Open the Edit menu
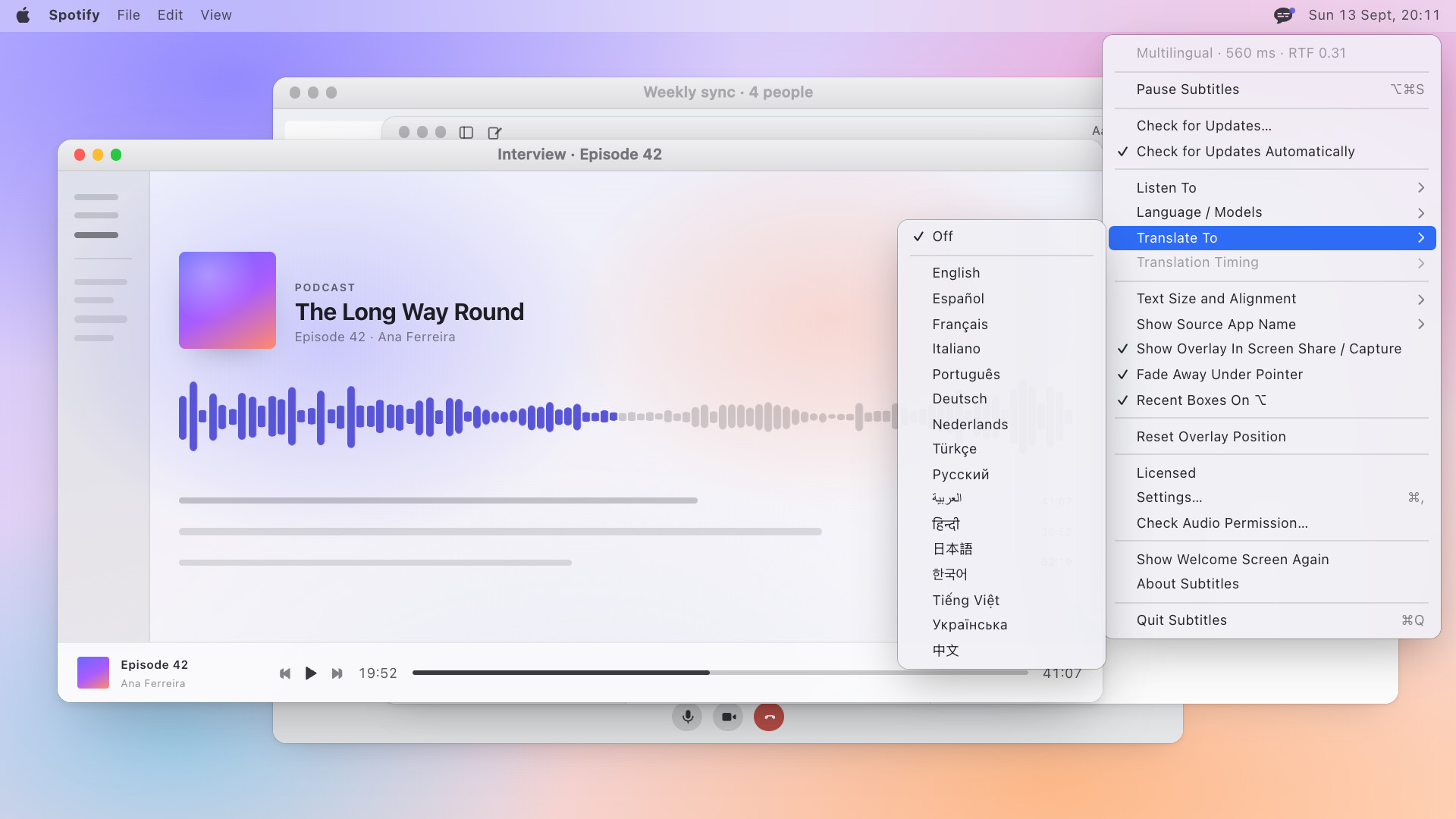 [171, 15]
